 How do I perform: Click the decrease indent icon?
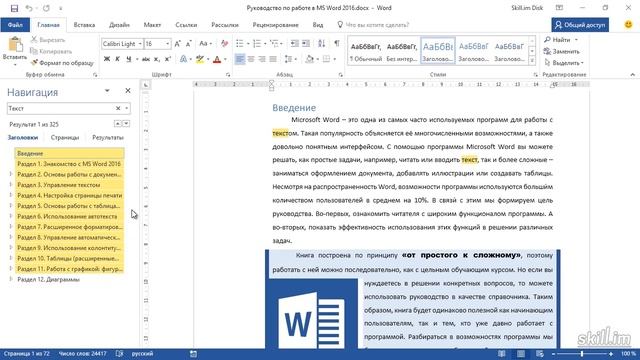(294, 43)
